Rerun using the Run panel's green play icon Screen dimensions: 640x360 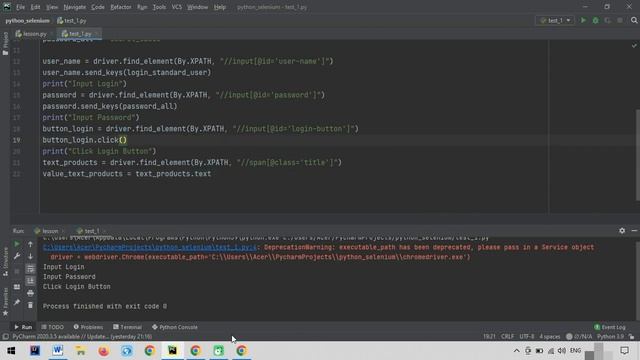(17, 244)
